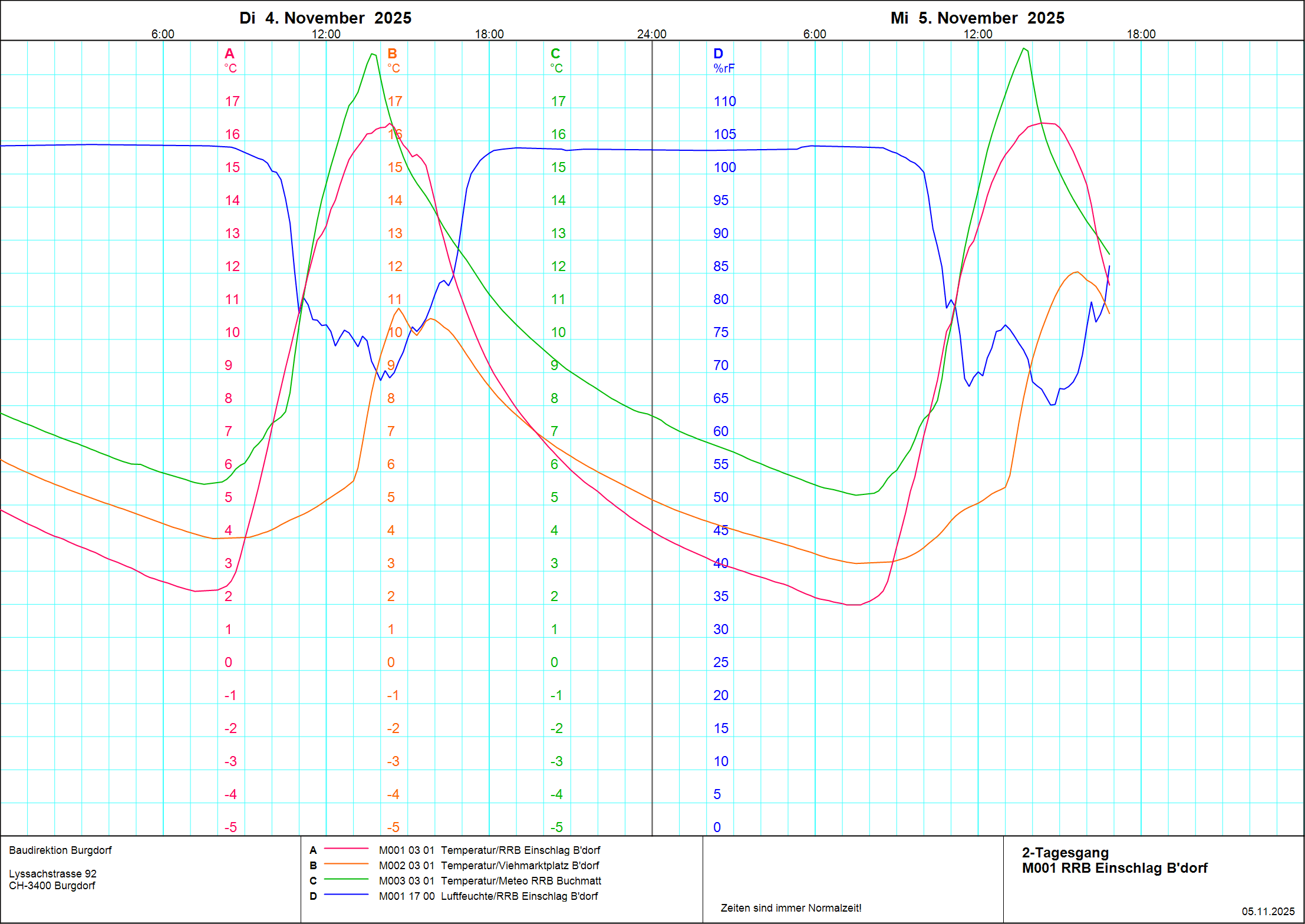Click the 24:00 time axis label
1305x924 pixels.
pyautogui.click(x=651, y=34)
